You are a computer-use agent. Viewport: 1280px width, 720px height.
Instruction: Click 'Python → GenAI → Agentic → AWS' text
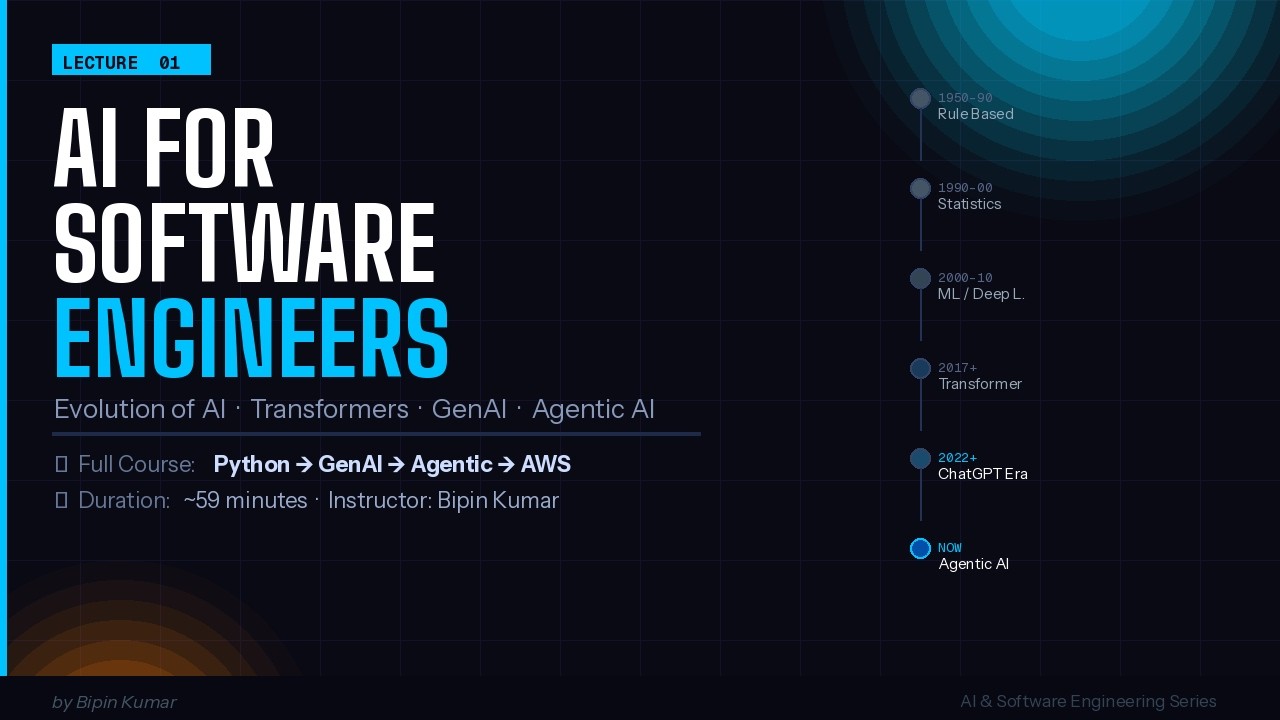[392, 464]
